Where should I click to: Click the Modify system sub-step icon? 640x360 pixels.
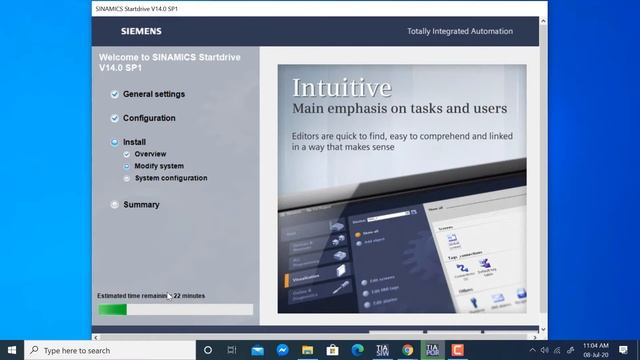tap(127, 166)
